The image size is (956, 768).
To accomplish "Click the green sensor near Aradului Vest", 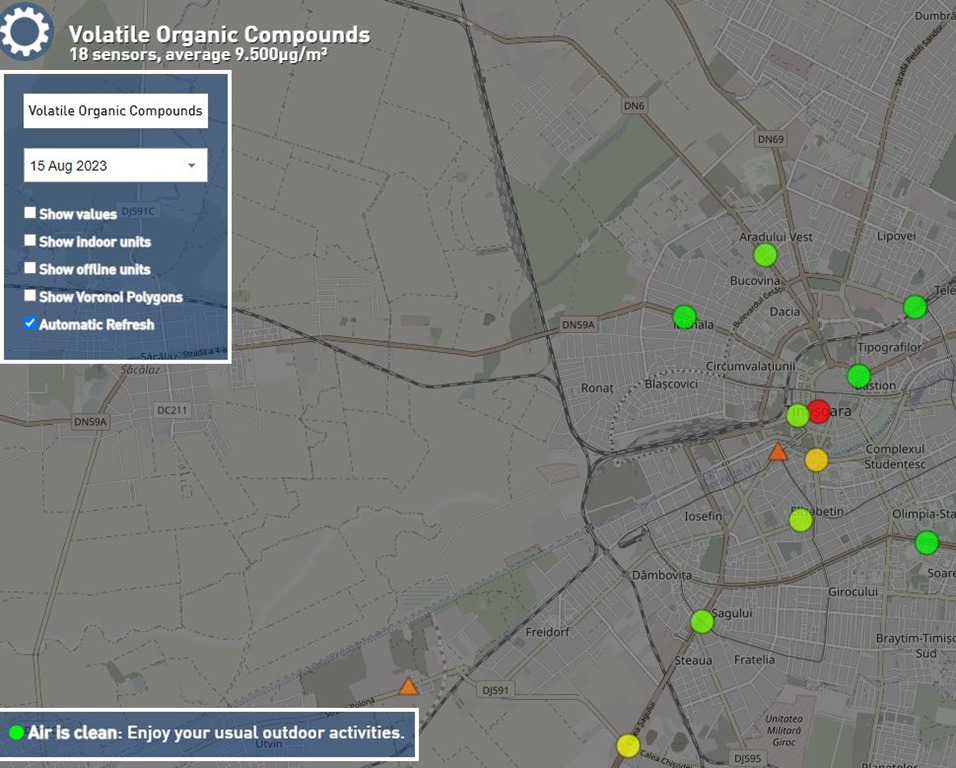I will [x=765, y=255].
